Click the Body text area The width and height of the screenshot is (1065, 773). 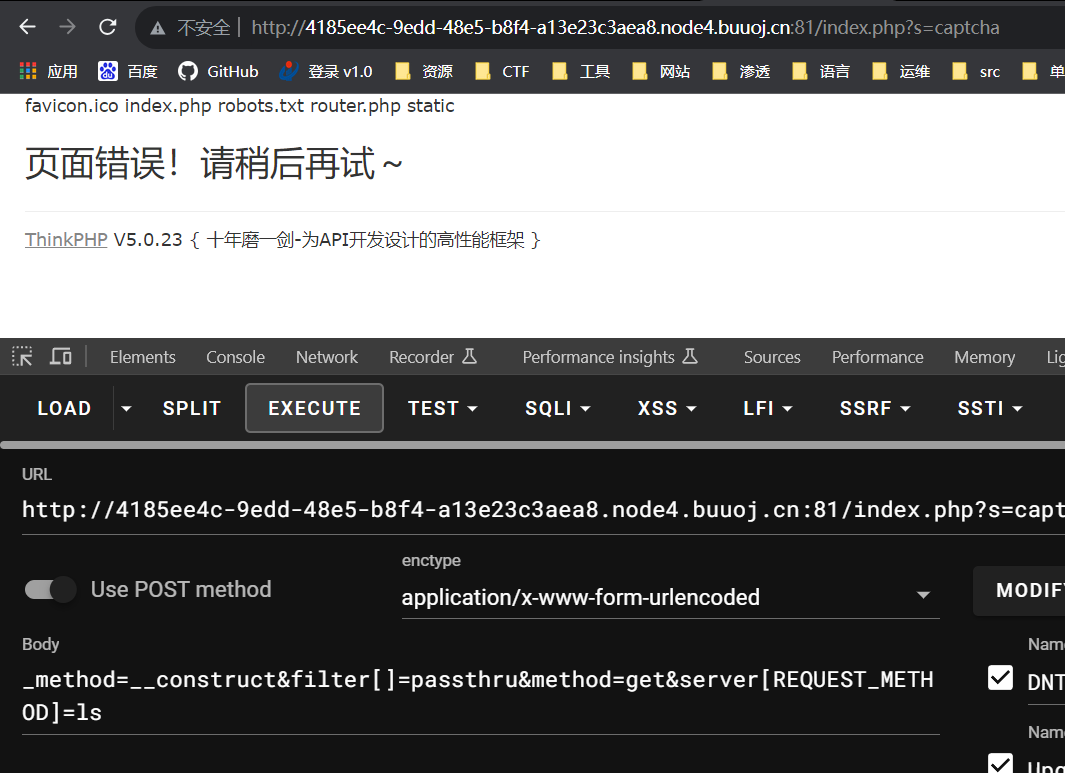click(x=481, y=696)
